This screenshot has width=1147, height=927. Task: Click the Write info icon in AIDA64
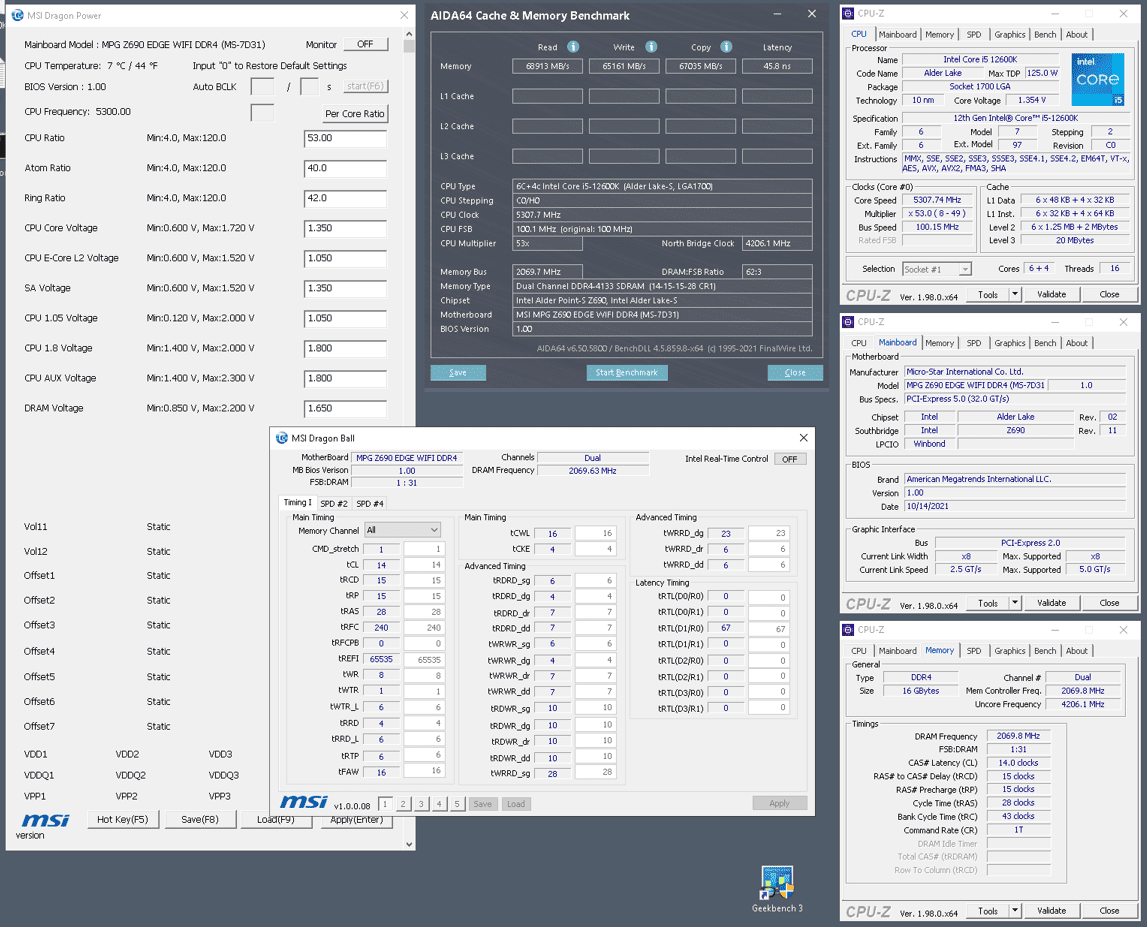tap(650, 47)
